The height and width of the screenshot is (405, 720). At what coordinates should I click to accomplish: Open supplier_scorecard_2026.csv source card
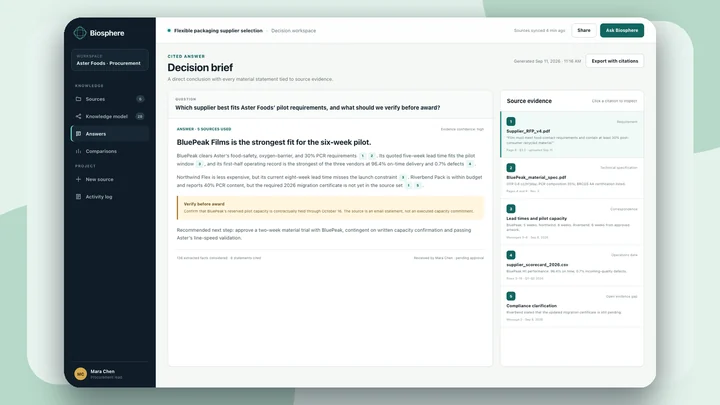572,265
